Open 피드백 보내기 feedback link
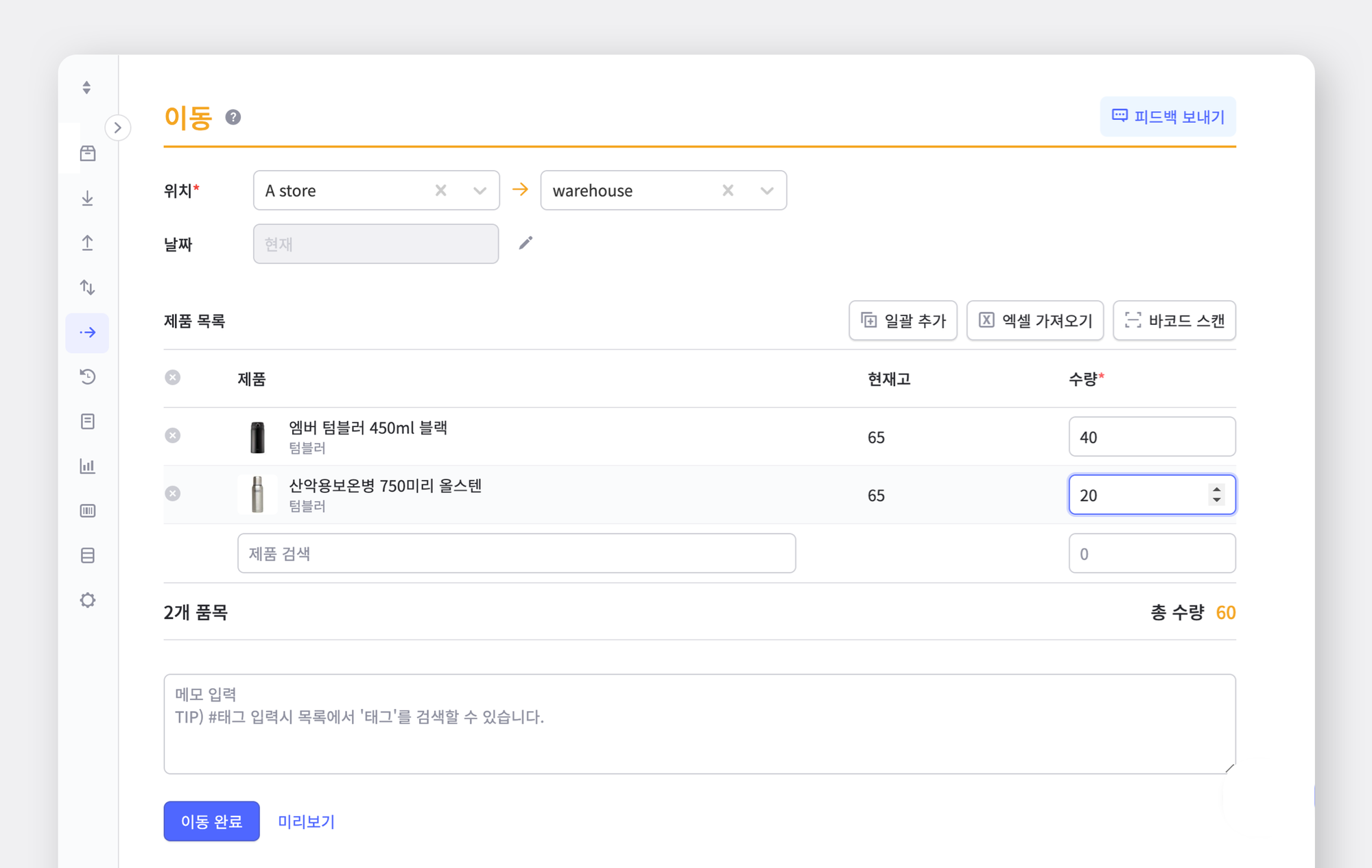 (1168, 117)
